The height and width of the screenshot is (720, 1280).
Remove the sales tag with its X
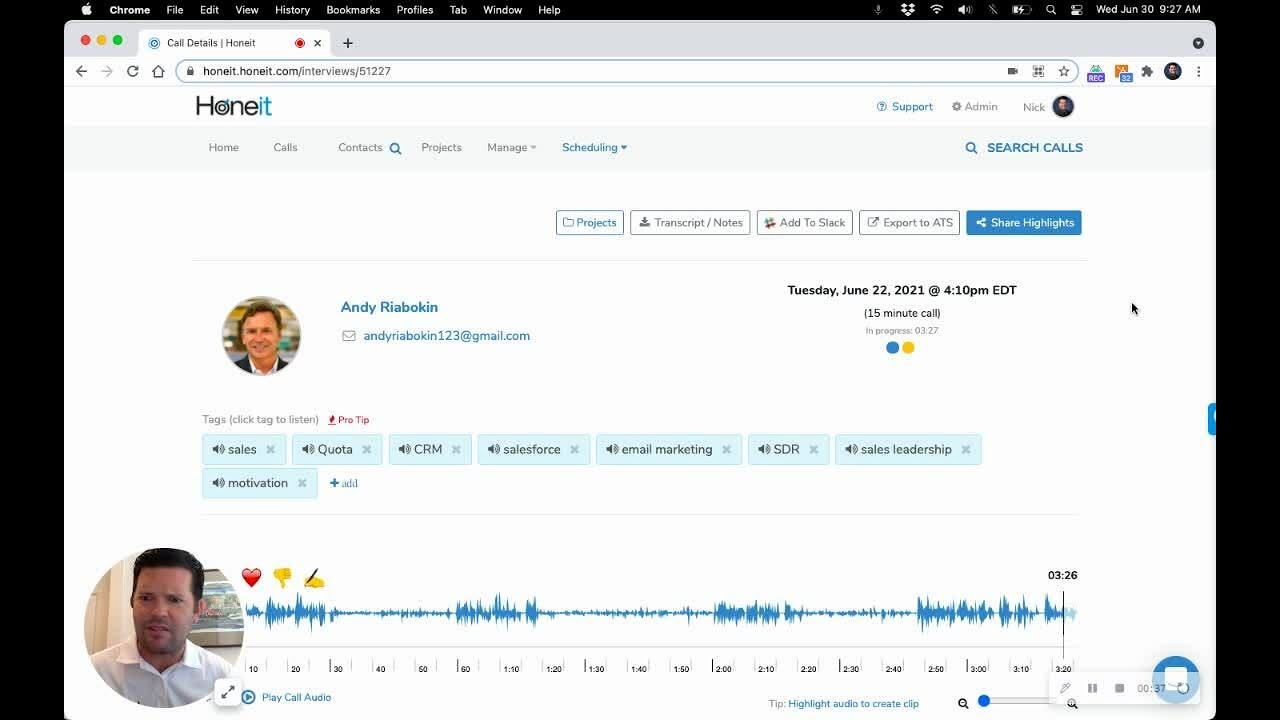click(270, 450)
